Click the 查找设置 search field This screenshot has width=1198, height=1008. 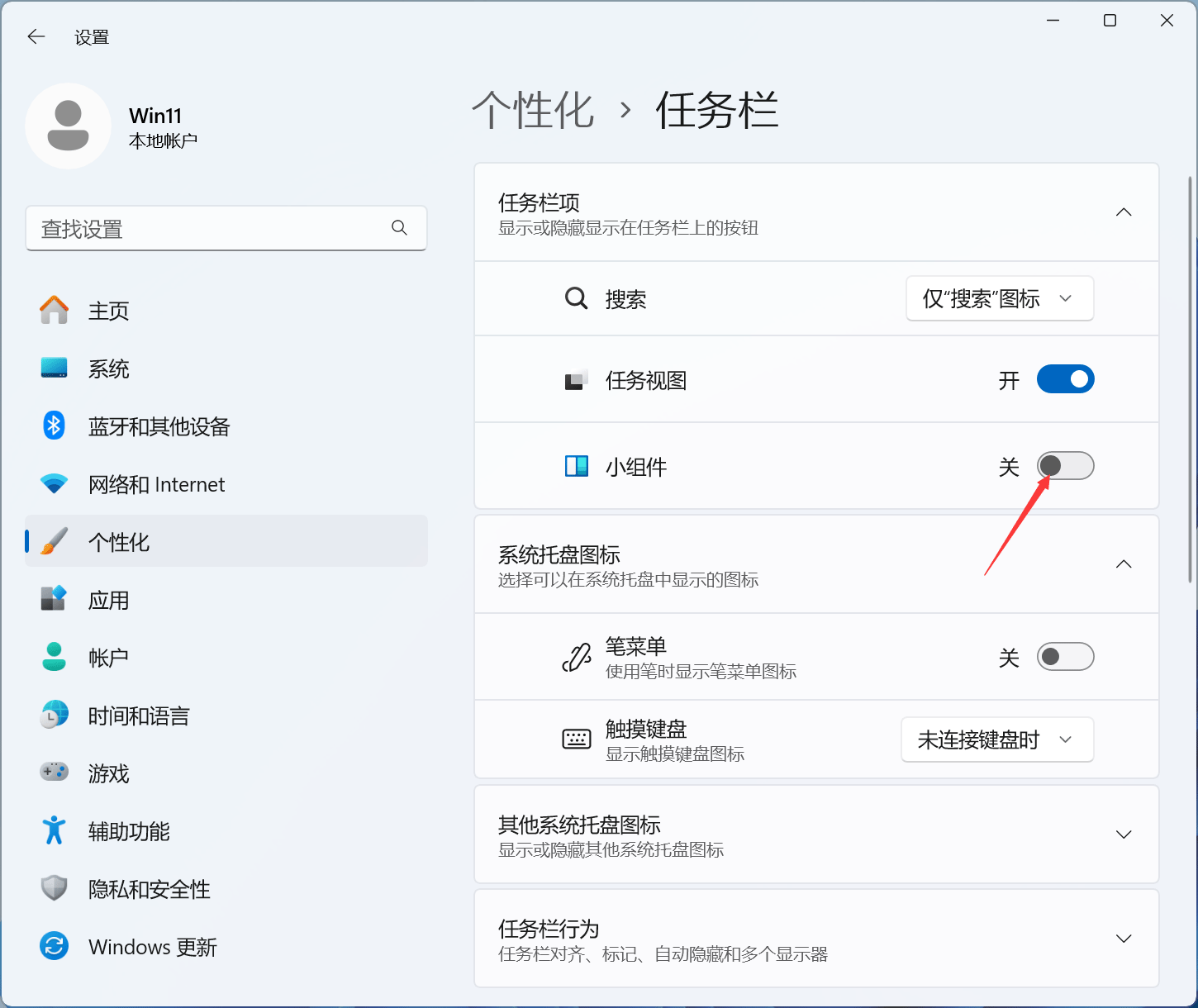[215, 229]
